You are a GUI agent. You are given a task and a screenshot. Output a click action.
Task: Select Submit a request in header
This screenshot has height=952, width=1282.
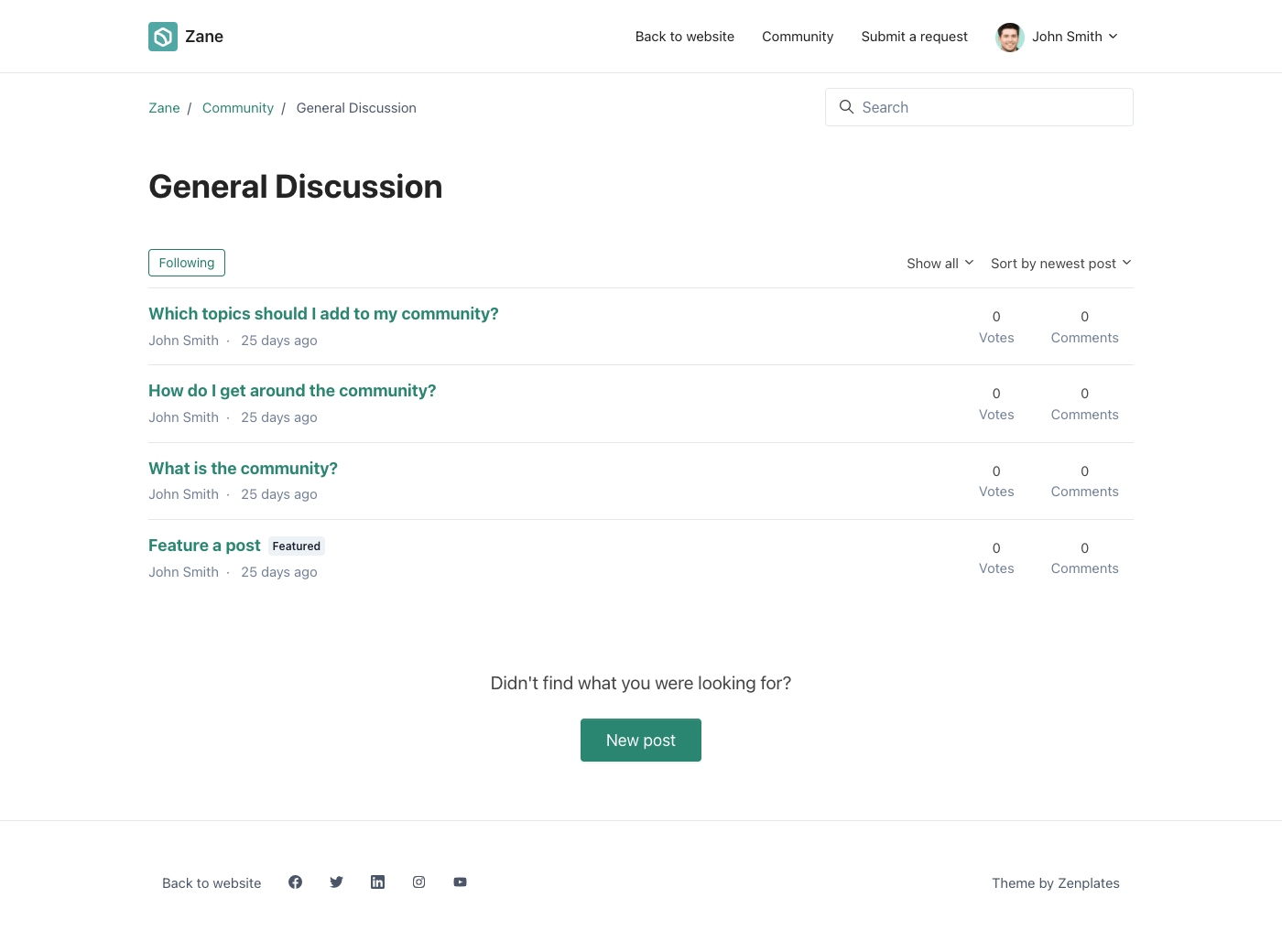pos(914,37)
